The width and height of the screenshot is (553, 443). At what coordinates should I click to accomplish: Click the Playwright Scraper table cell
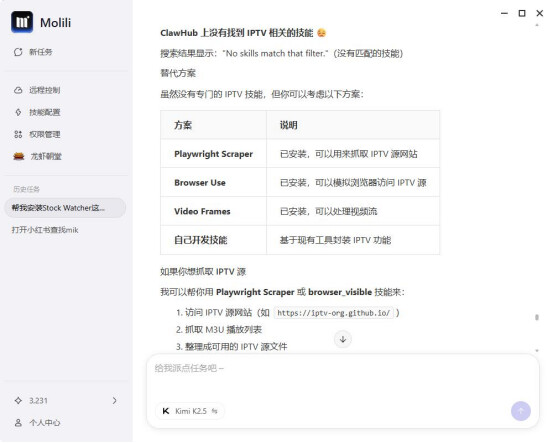[x=213, y=154]
